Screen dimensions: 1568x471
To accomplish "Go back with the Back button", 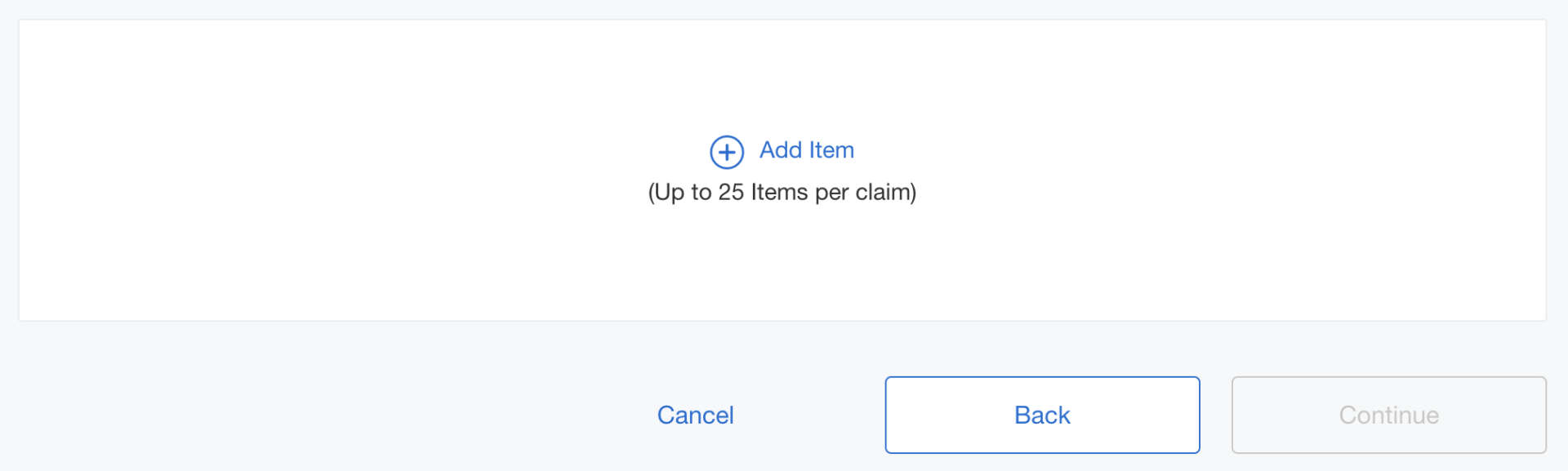I will [x=1042, y=415].
